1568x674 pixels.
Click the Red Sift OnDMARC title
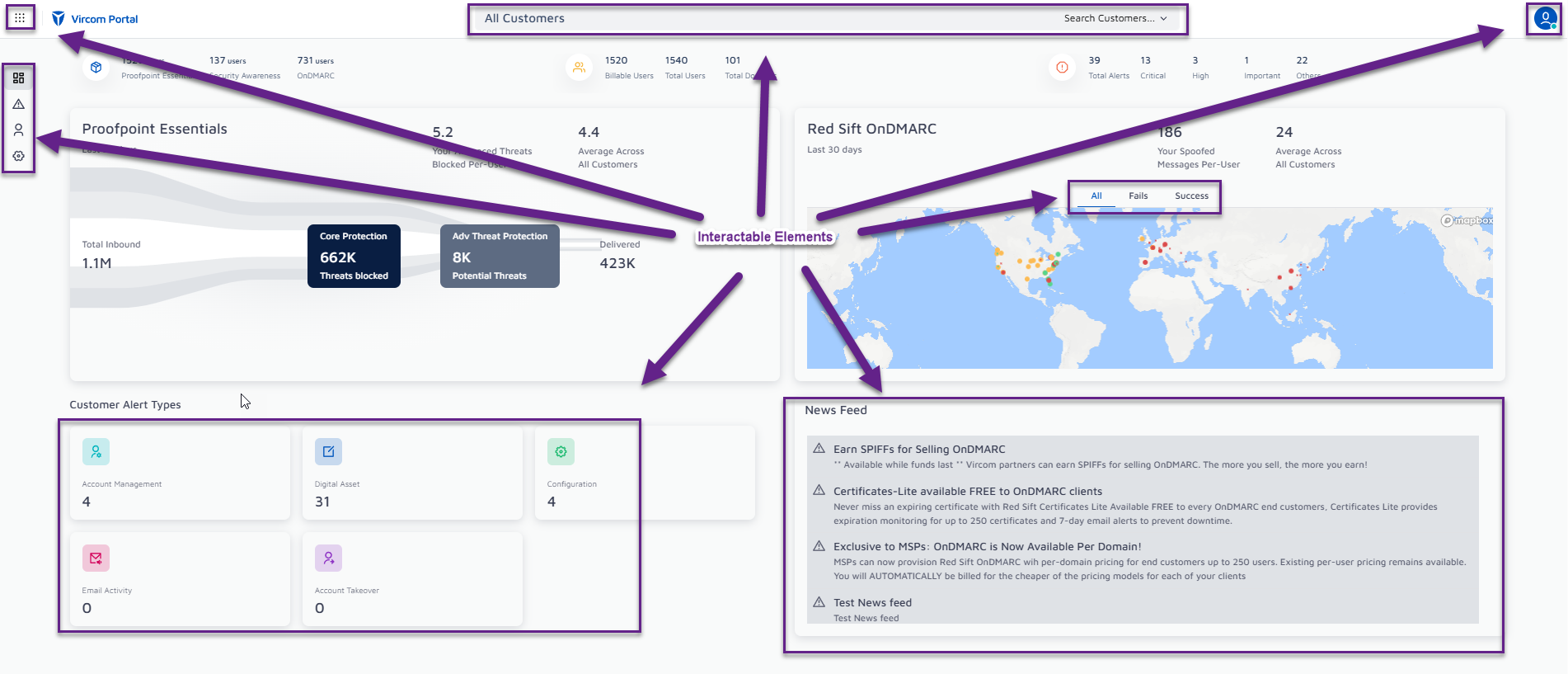coord(871,129)
